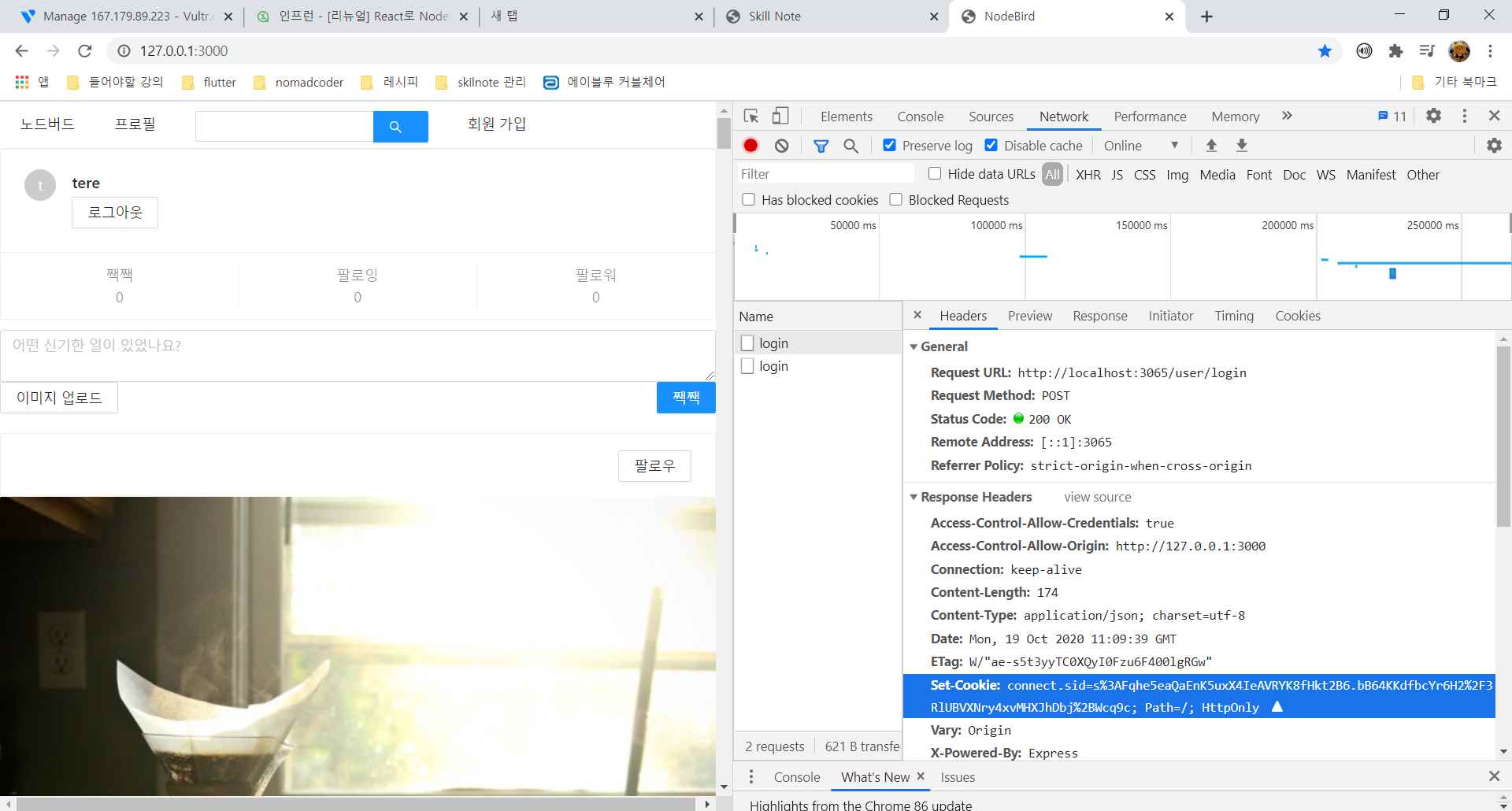
Task: Switch to the Console panel tab
Action: 920,117
